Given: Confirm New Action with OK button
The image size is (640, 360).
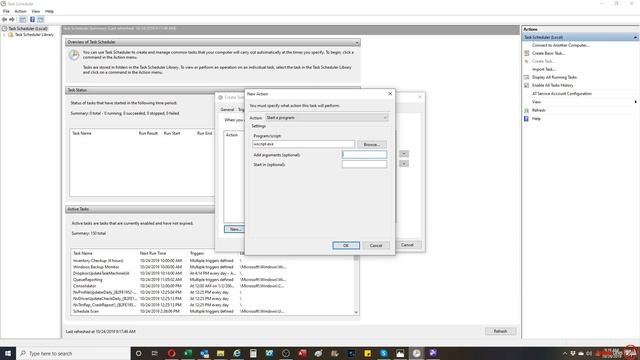Looking at the screenshot, I should (x=346, y=245).
